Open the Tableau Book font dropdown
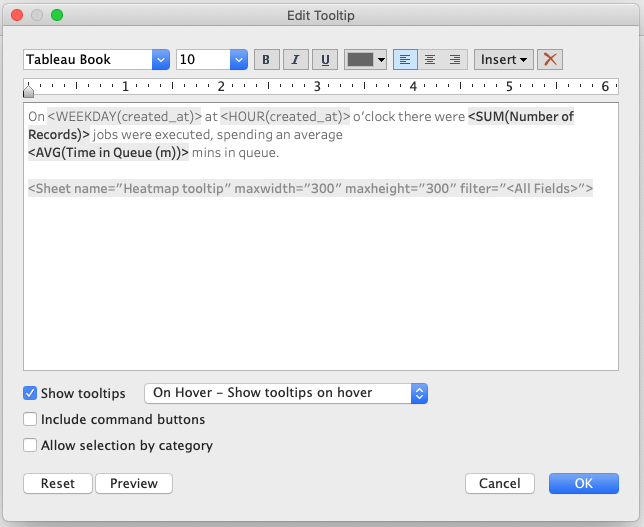 96,60
